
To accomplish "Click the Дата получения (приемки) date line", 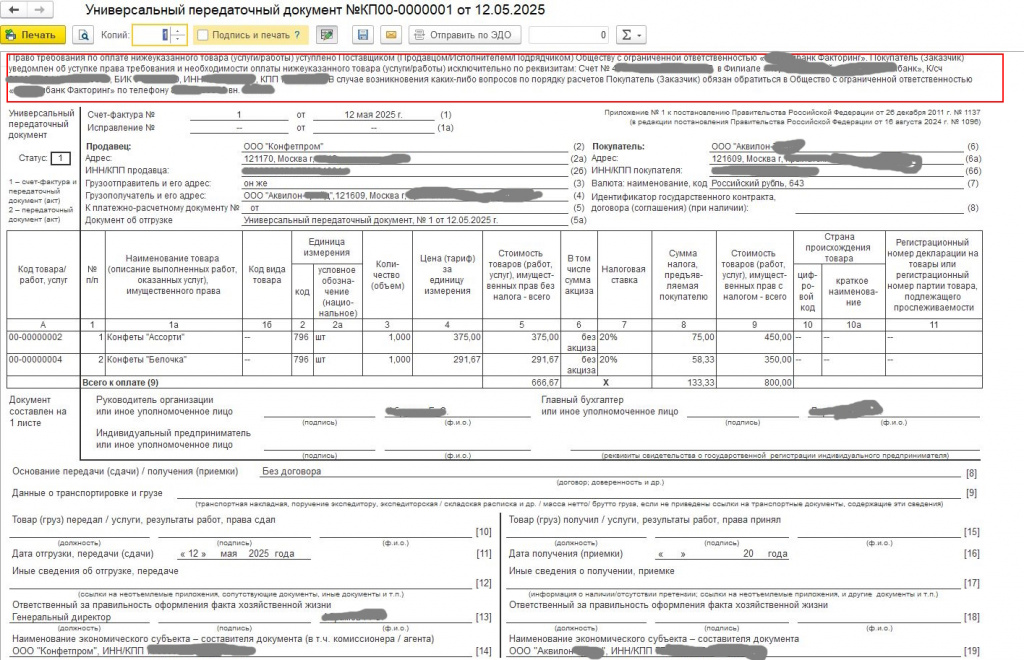I will click(722, 554).
